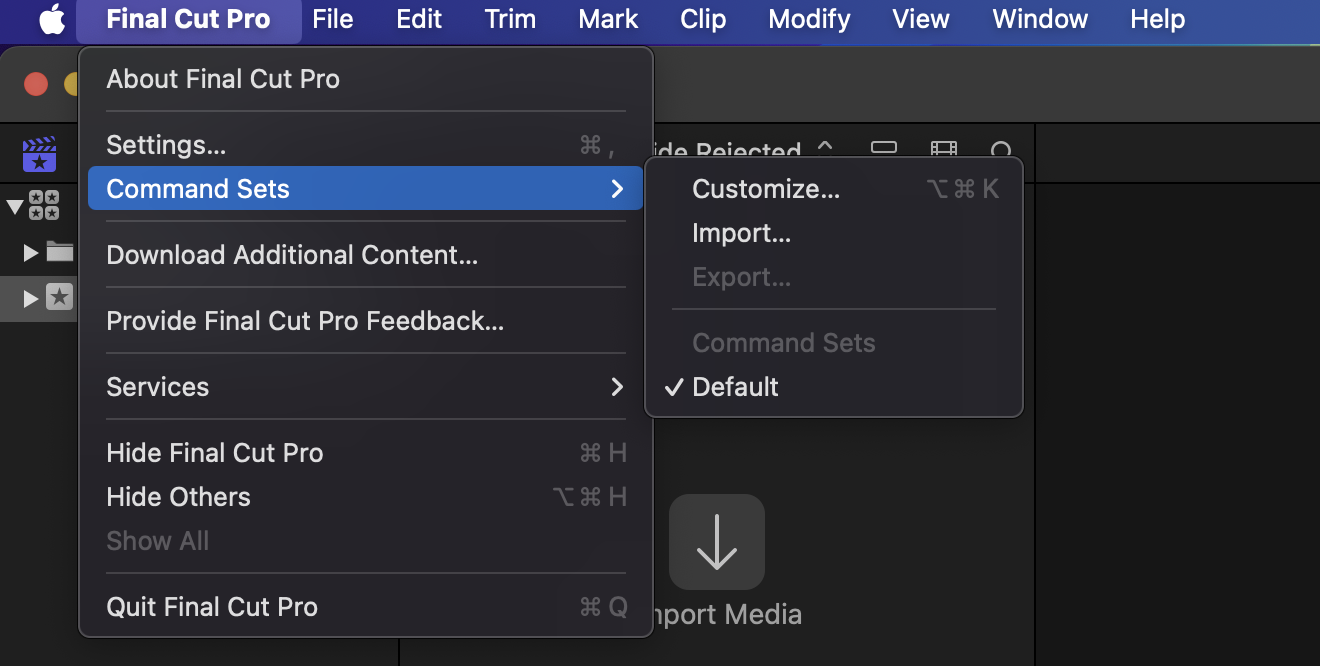The width and height of the screenshot is (1320, 666).
Task: Select the star event icon in sidebar
Action: point(60,297)
